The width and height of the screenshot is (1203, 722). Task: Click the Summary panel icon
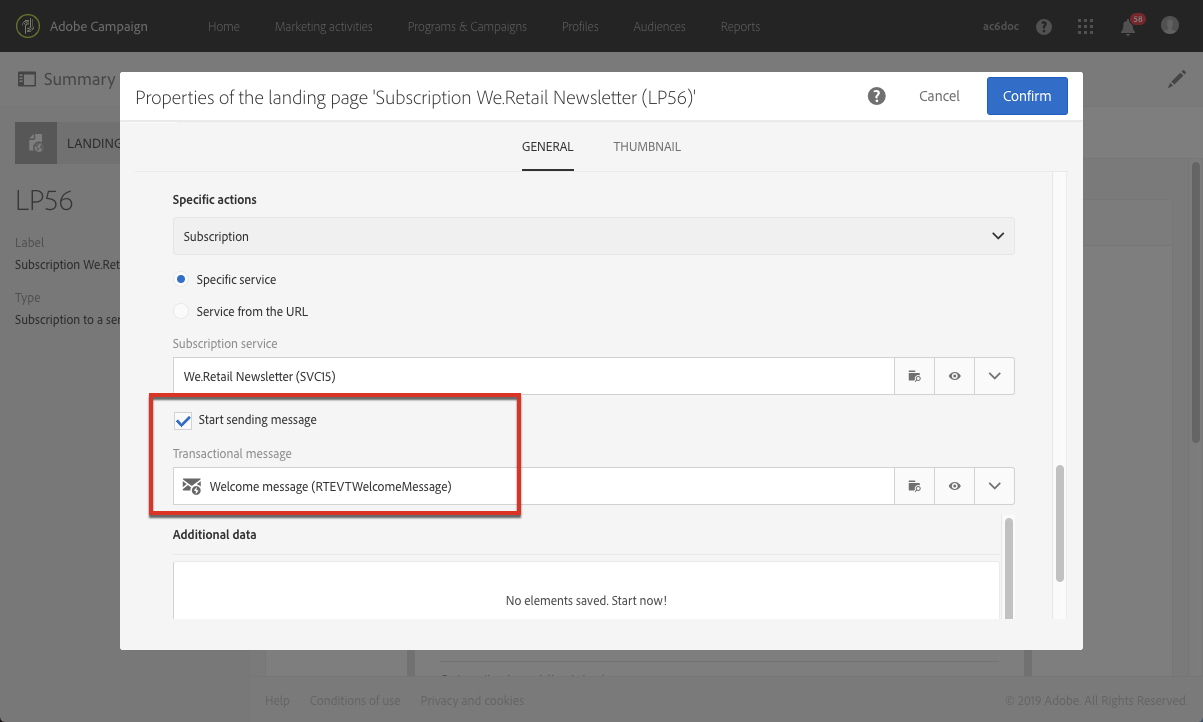pos(27,79)
